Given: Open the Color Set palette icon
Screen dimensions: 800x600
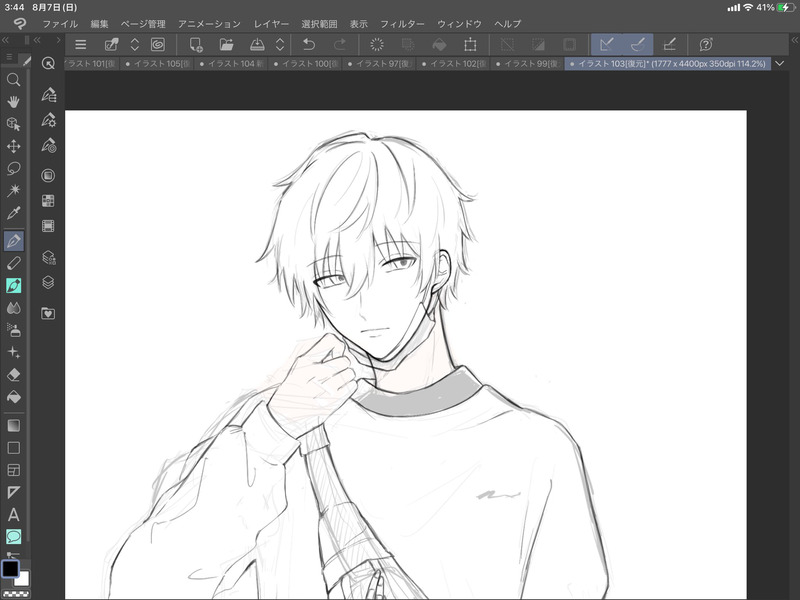Looking at the screenshot, I should pos(48,201).
